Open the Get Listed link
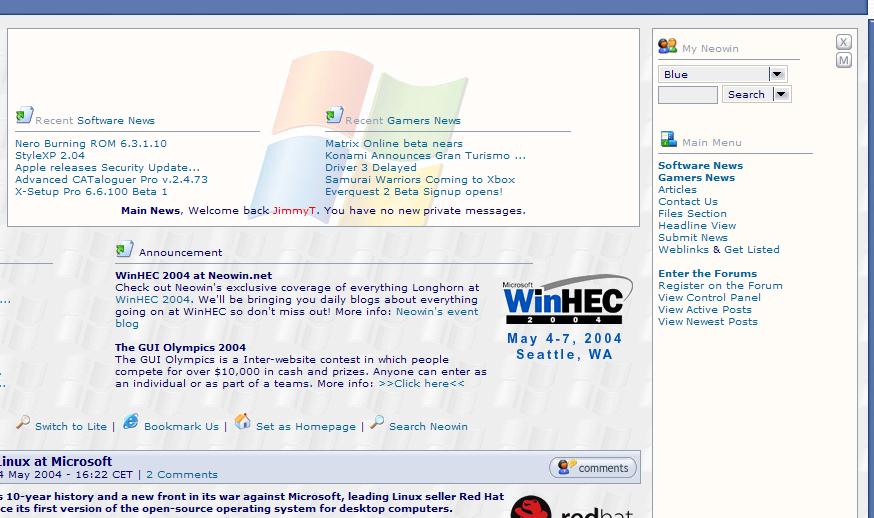Viewport: 874px width, 518px height. 751,249
